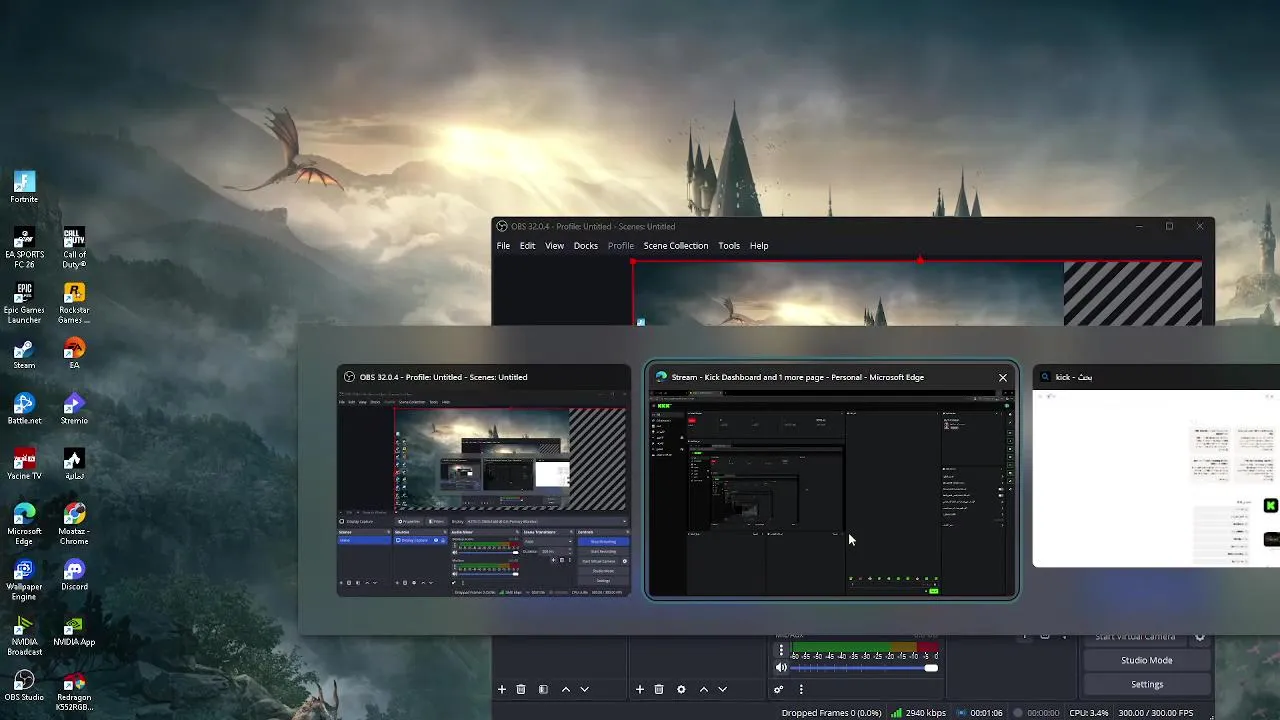Click the EA app desktop shortcut

point(74,354)
